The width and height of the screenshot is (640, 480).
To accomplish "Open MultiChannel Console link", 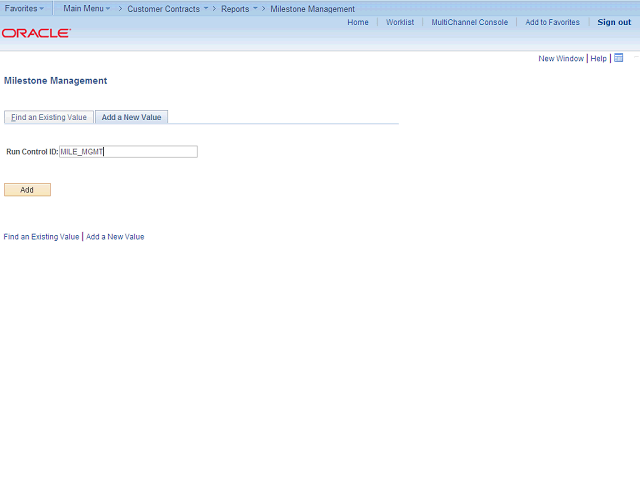I will click(x=469, y=22).
